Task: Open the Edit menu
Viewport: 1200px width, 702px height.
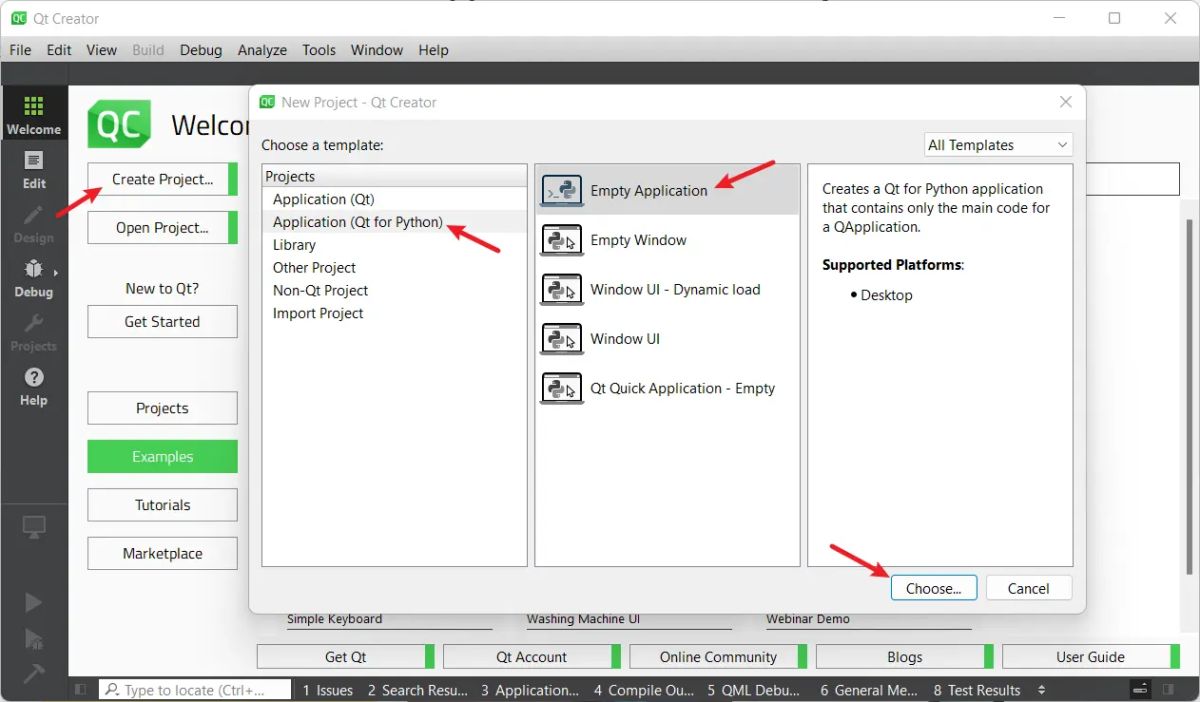Action: point(59,50)
